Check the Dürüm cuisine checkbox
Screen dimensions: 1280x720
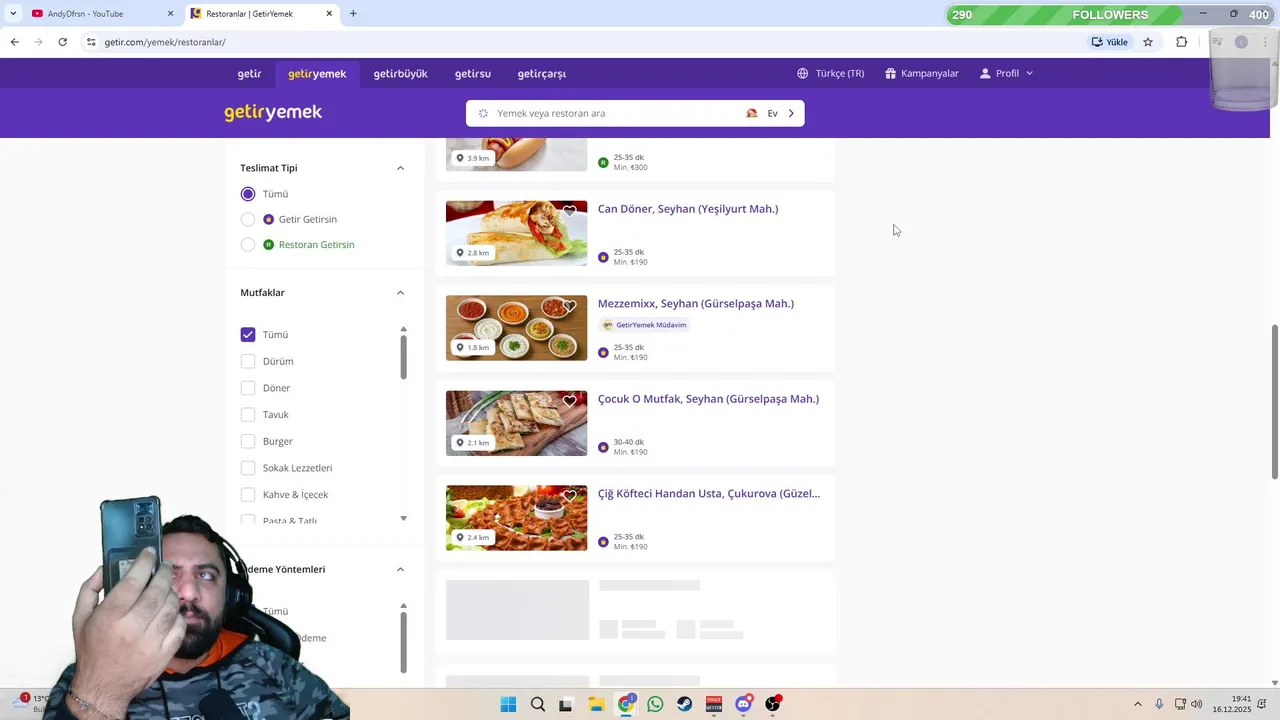(248, 361)
